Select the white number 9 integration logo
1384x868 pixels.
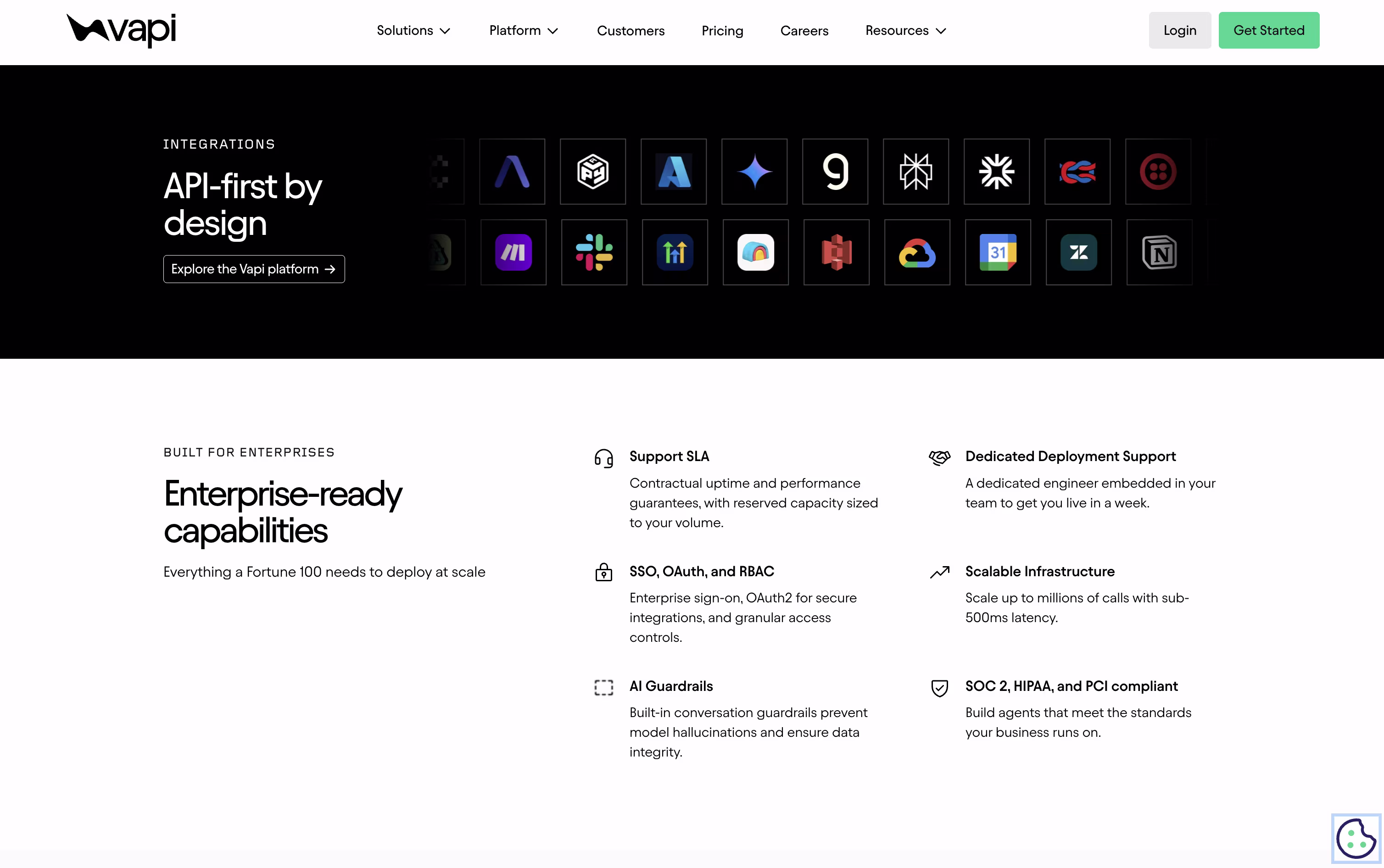(835, 171)
